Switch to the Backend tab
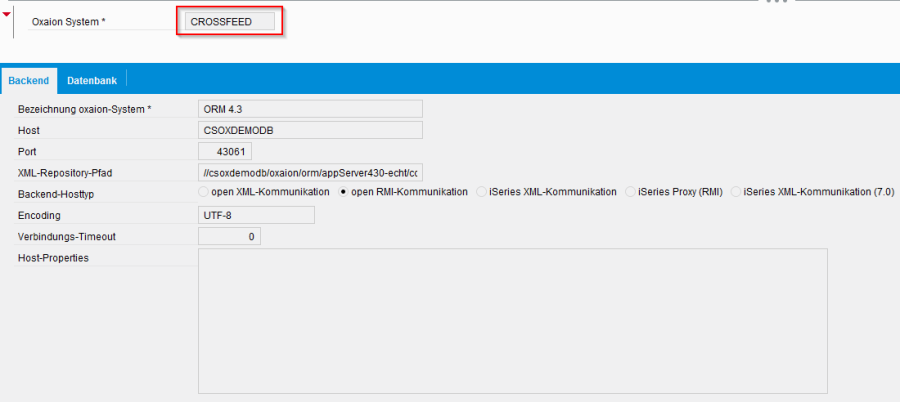 (x=29, y=80)
